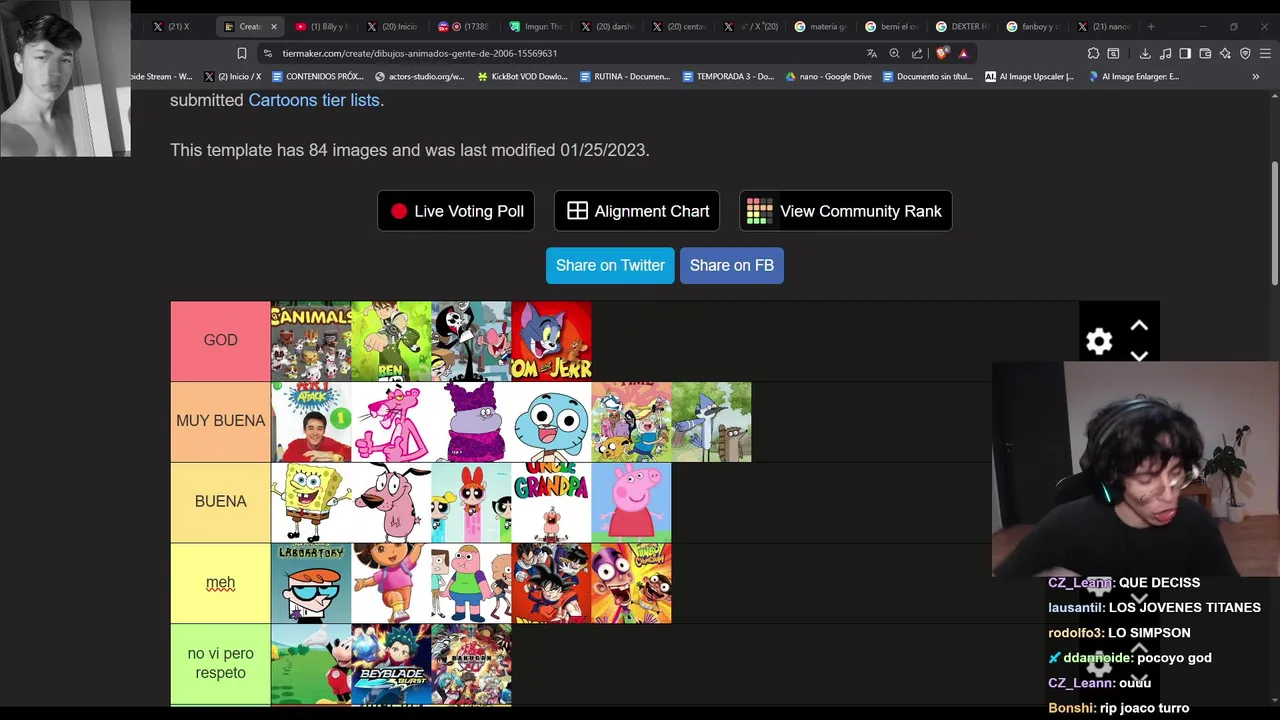Click Share on Twitter button
1280x720 pixels.
(x=610, y=265)
